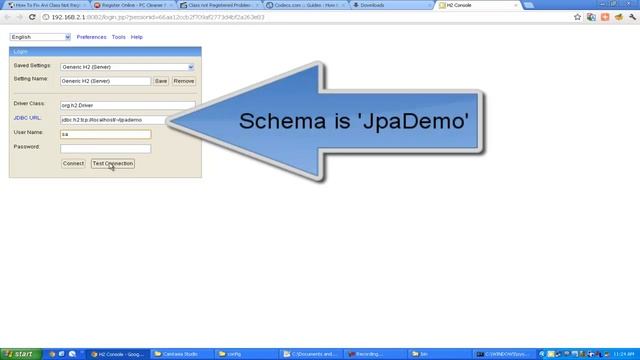Click the second Quick Launch icon

coord(62,354)
